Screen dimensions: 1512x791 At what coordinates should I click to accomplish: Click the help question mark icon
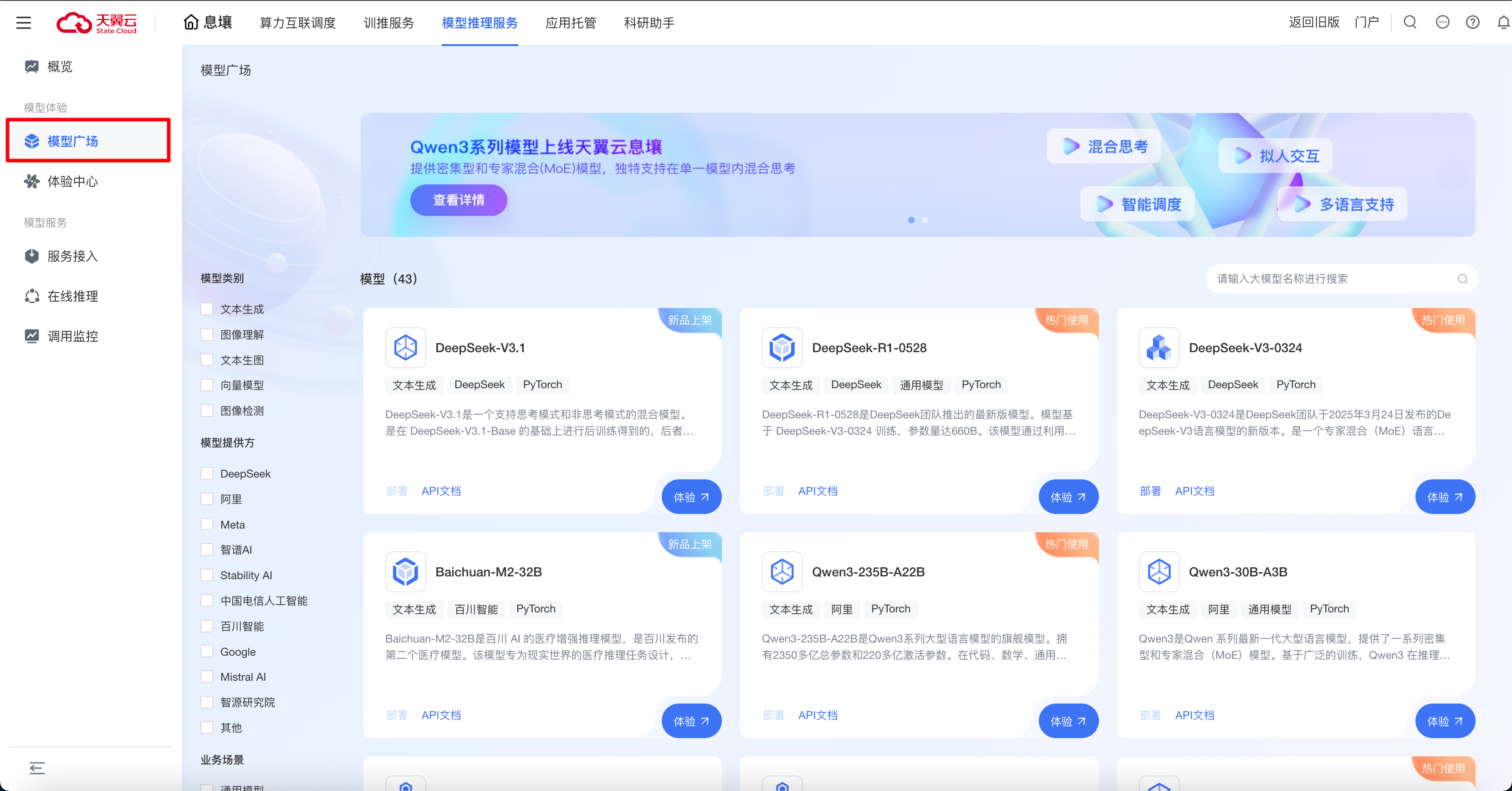point(1473,22)
